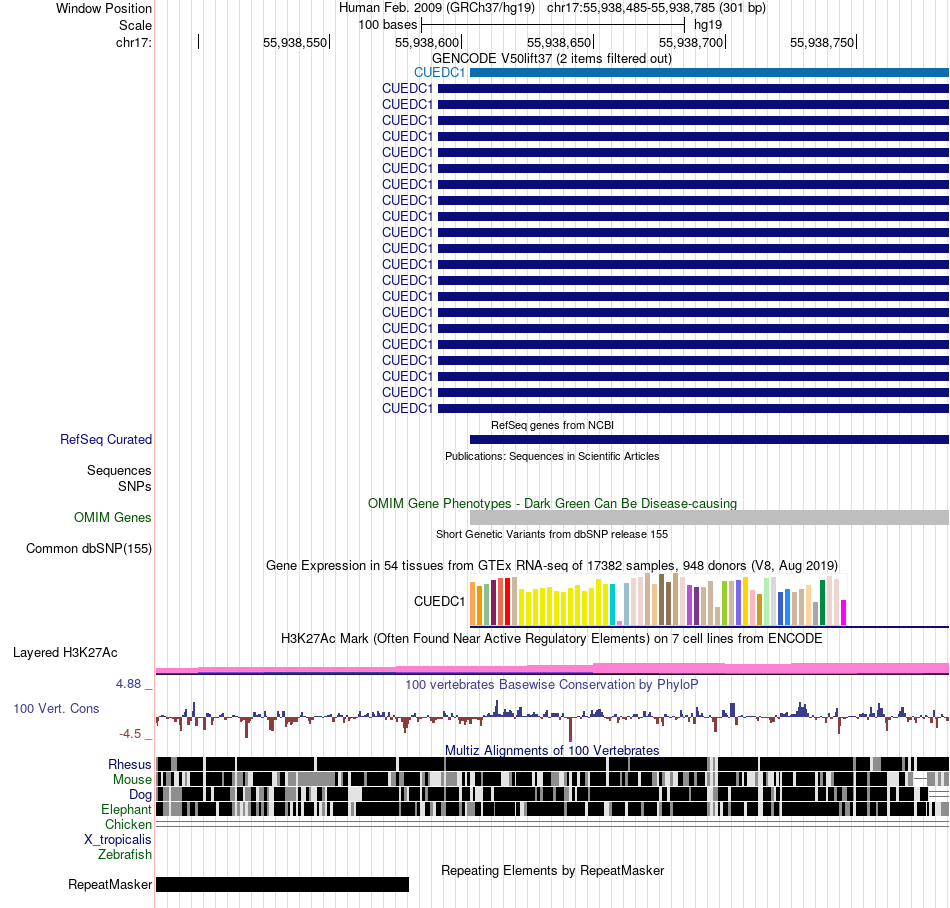Viewport: 950px width, 908px height.
Task: Open the RefSeq genes from NCBI title
Action: pyautogui.click(x=552, y=425)
